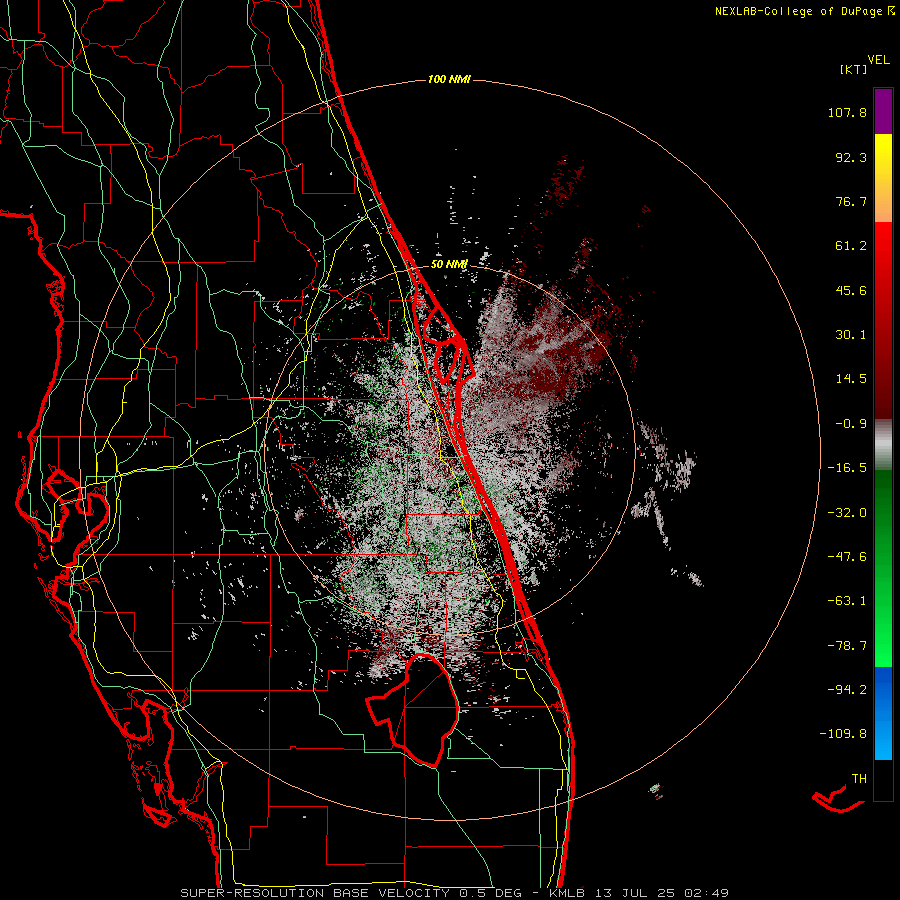Click the -47.6 velocity scale value
The height and width of the screenshot is (900, 900).
[847, 557]
